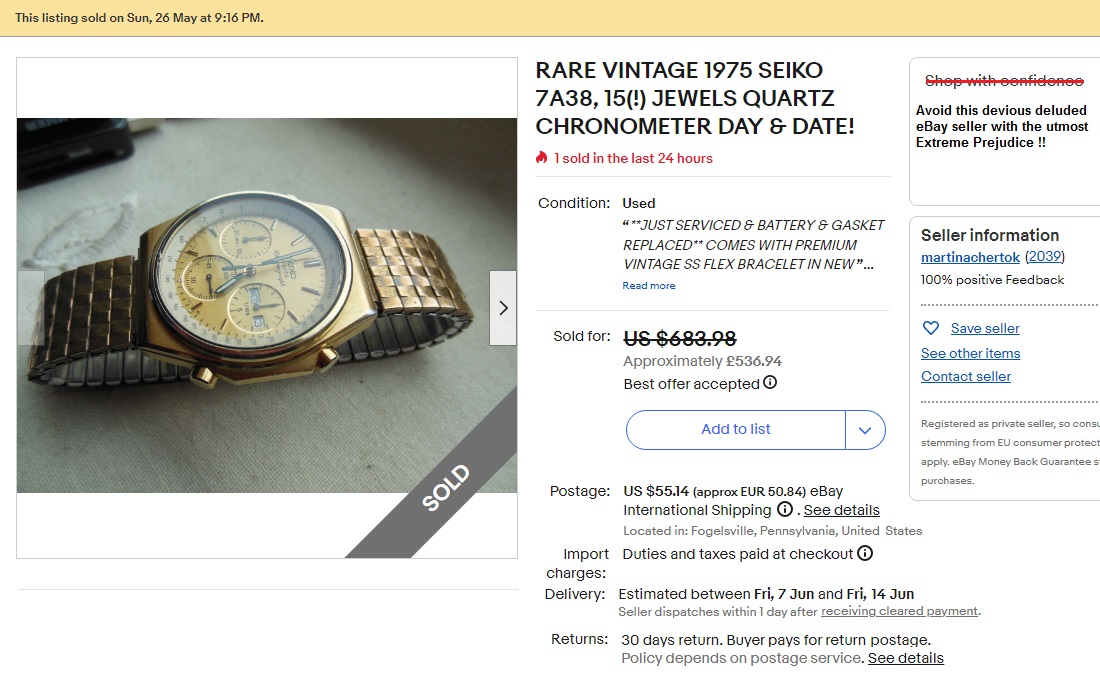Open the Add to list dropdown chevron
The image size is (1100, 693).
[866, 429]
